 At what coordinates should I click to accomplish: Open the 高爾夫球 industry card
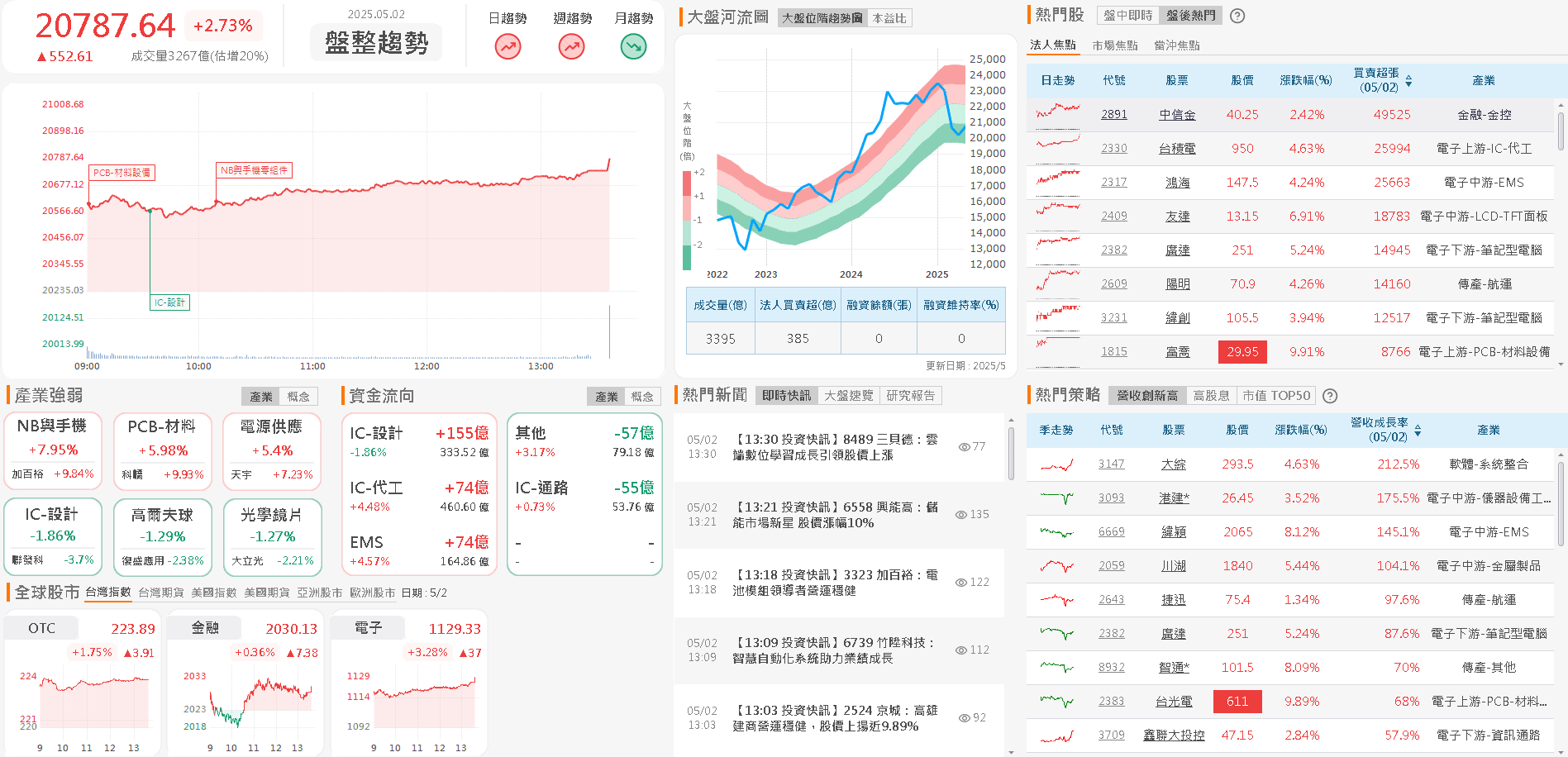163,537
